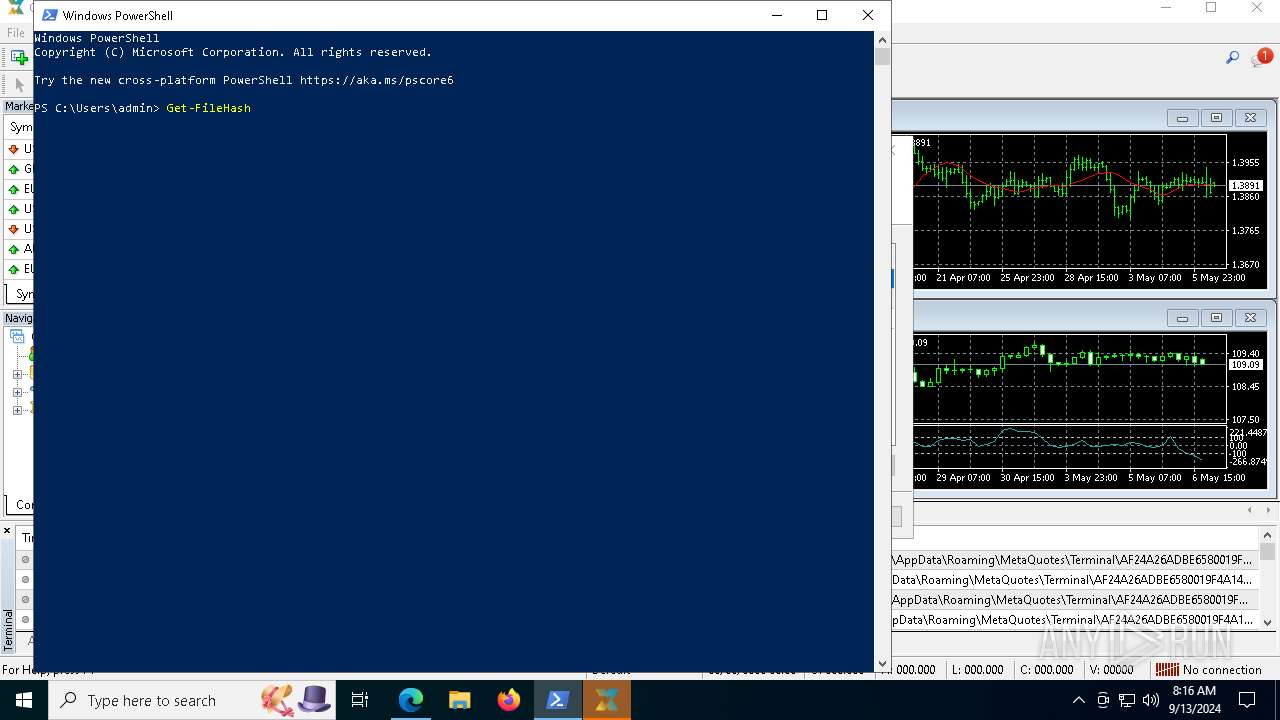Open the notification center
This screenshot has width=1280, height=720.
1247,700
